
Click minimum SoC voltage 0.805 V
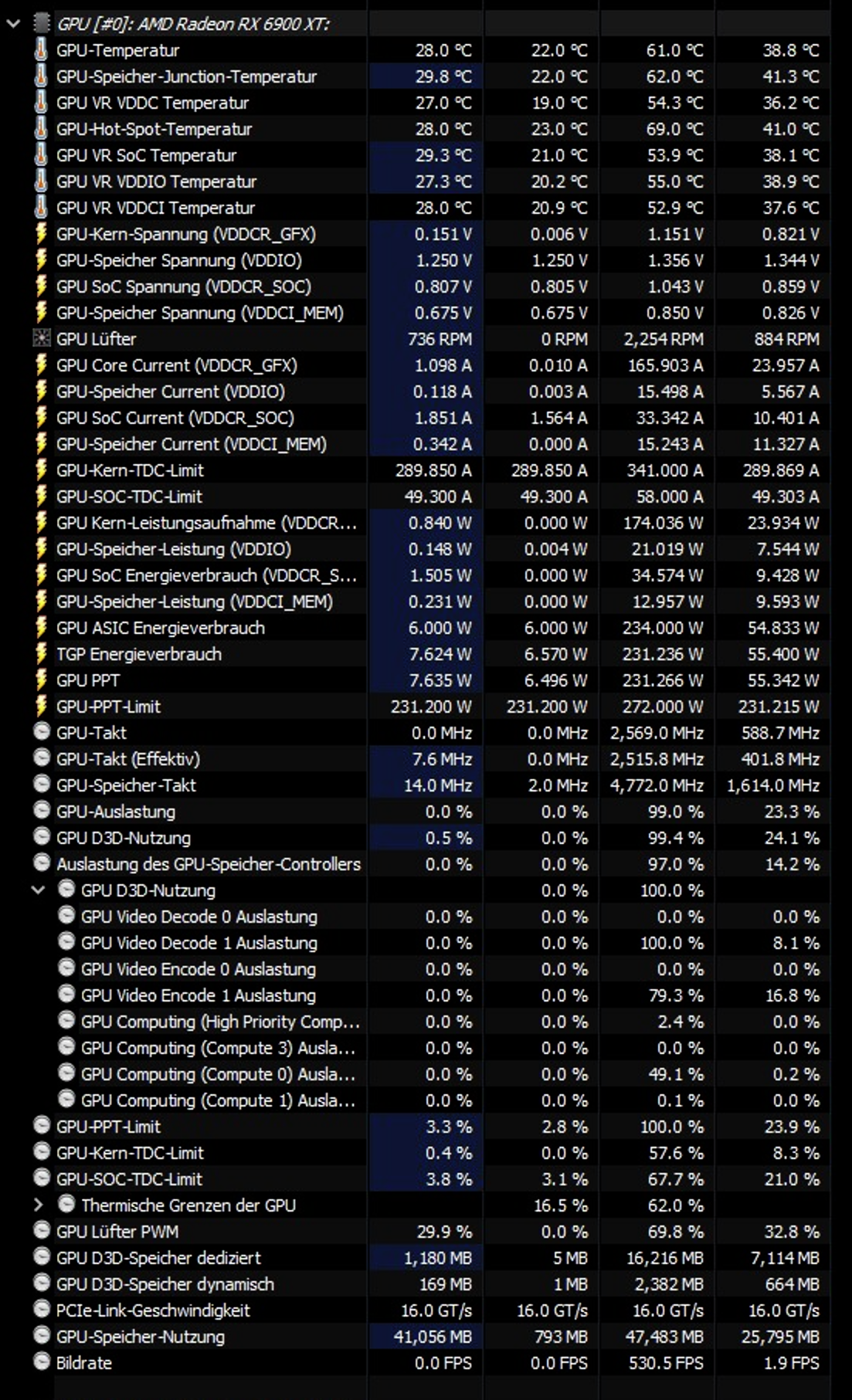559,286
